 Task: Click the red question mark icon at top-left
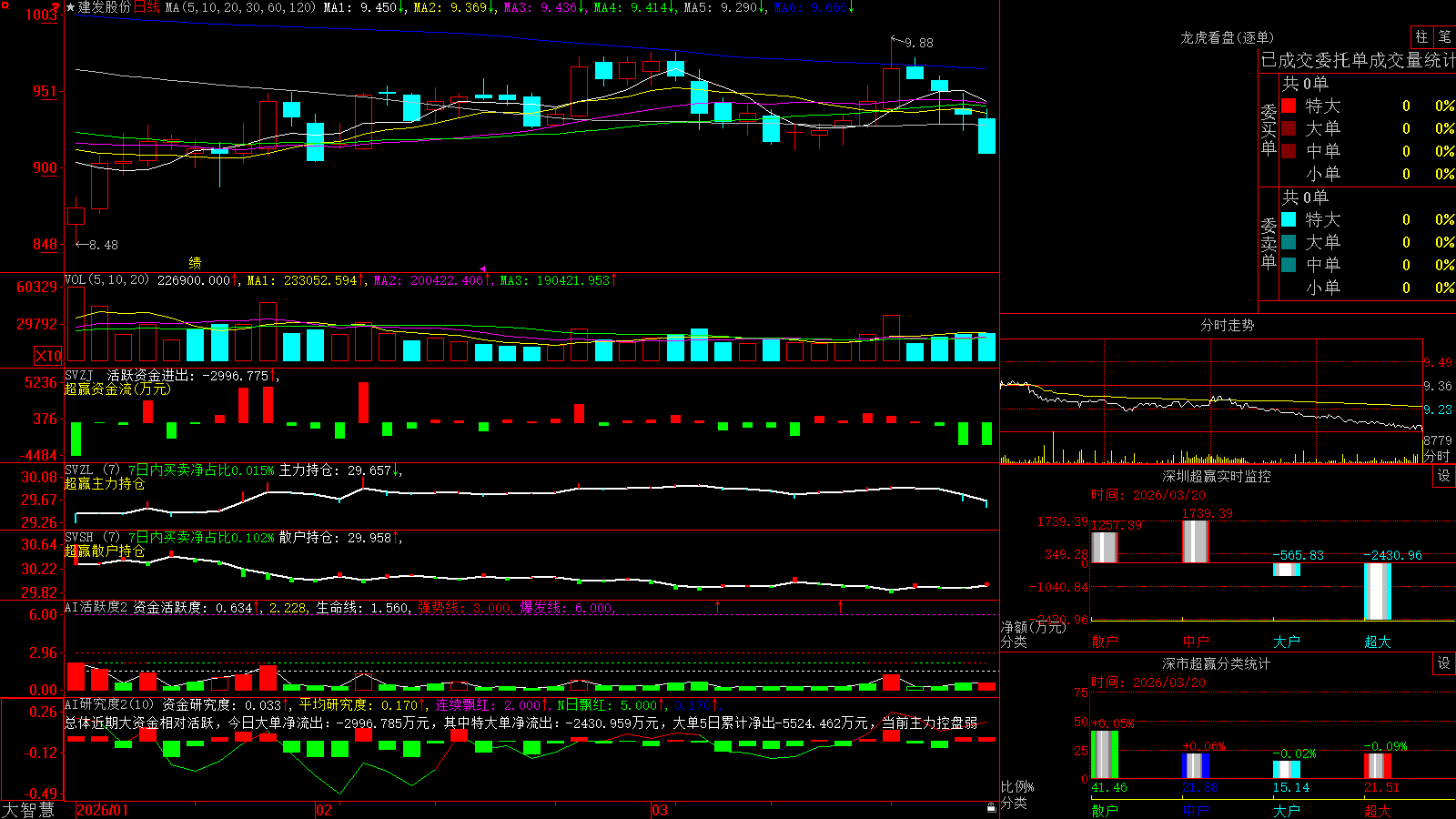point(56,7)
